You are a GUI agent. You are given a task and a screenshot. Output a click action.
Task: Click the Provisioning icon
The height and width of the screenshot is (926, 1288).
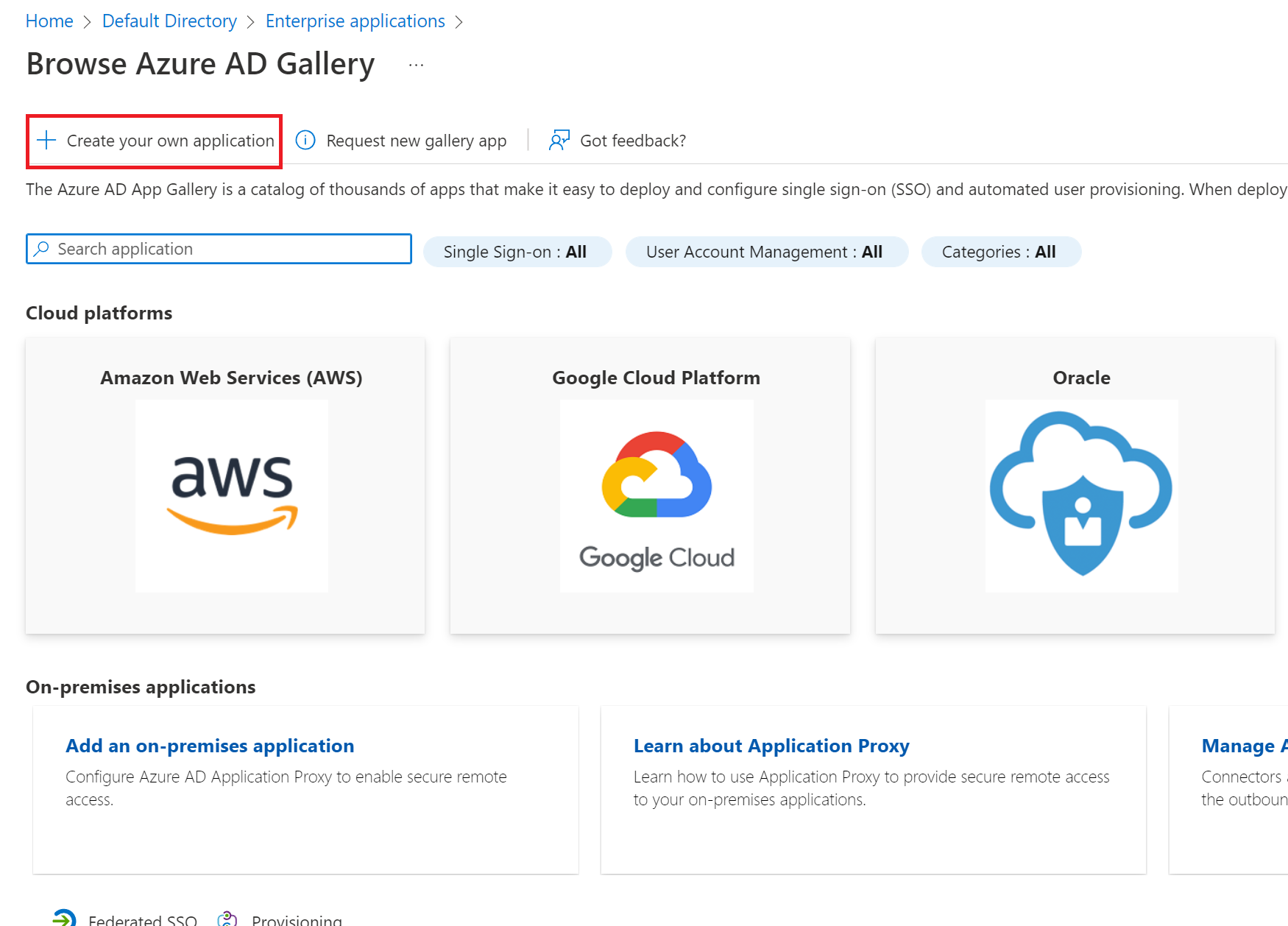[x=227, y=918]
